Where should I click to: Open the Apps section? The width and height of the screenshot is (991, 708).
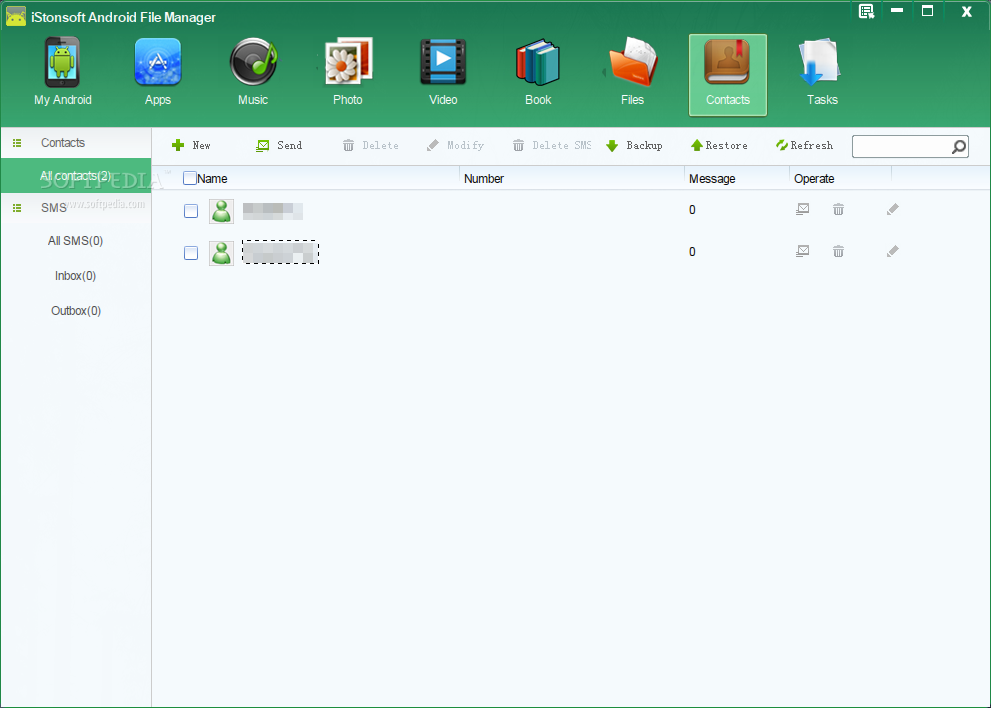[158, 73]
